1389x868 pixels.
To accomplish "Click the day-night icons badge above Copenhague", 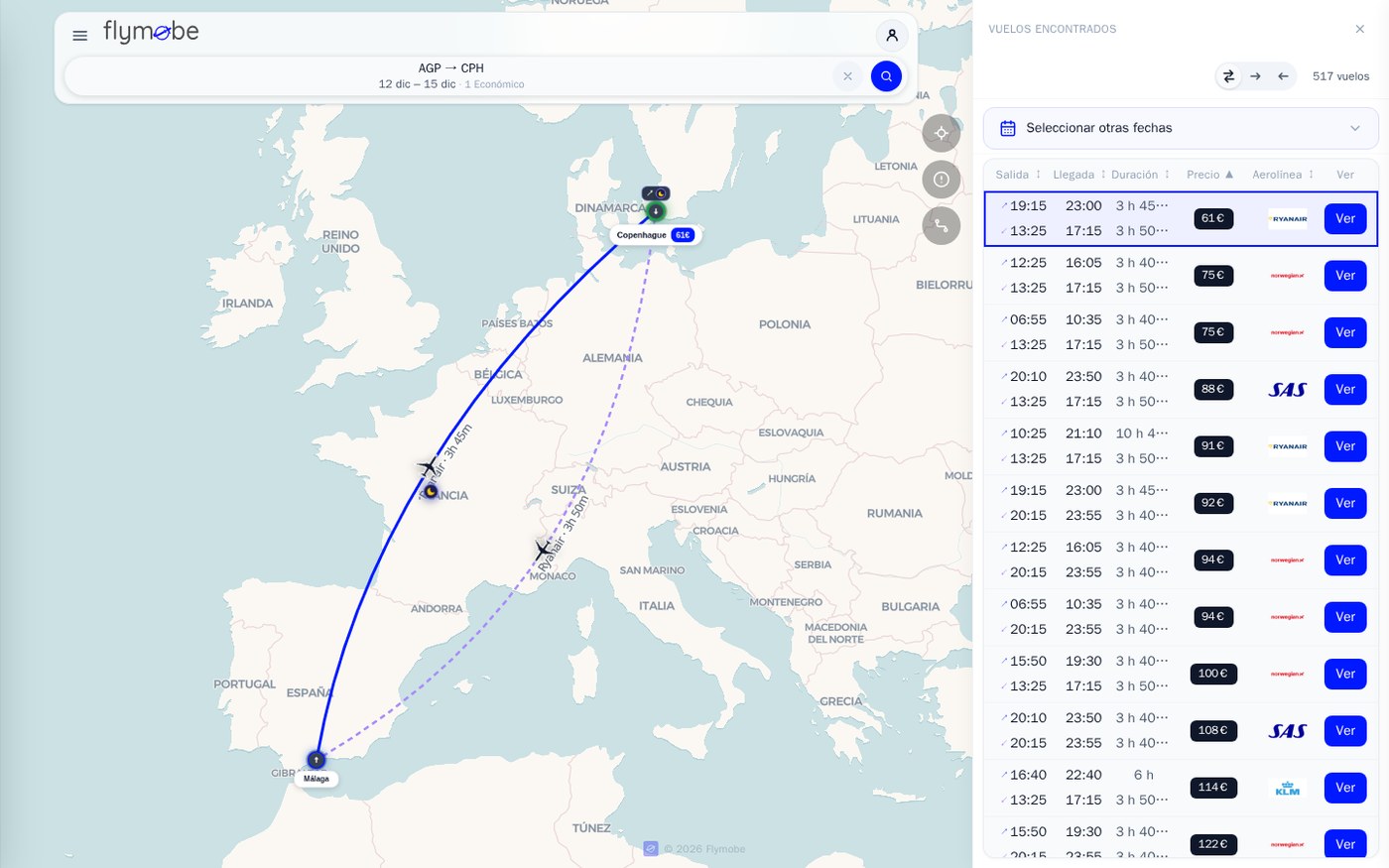I will 655,193.
